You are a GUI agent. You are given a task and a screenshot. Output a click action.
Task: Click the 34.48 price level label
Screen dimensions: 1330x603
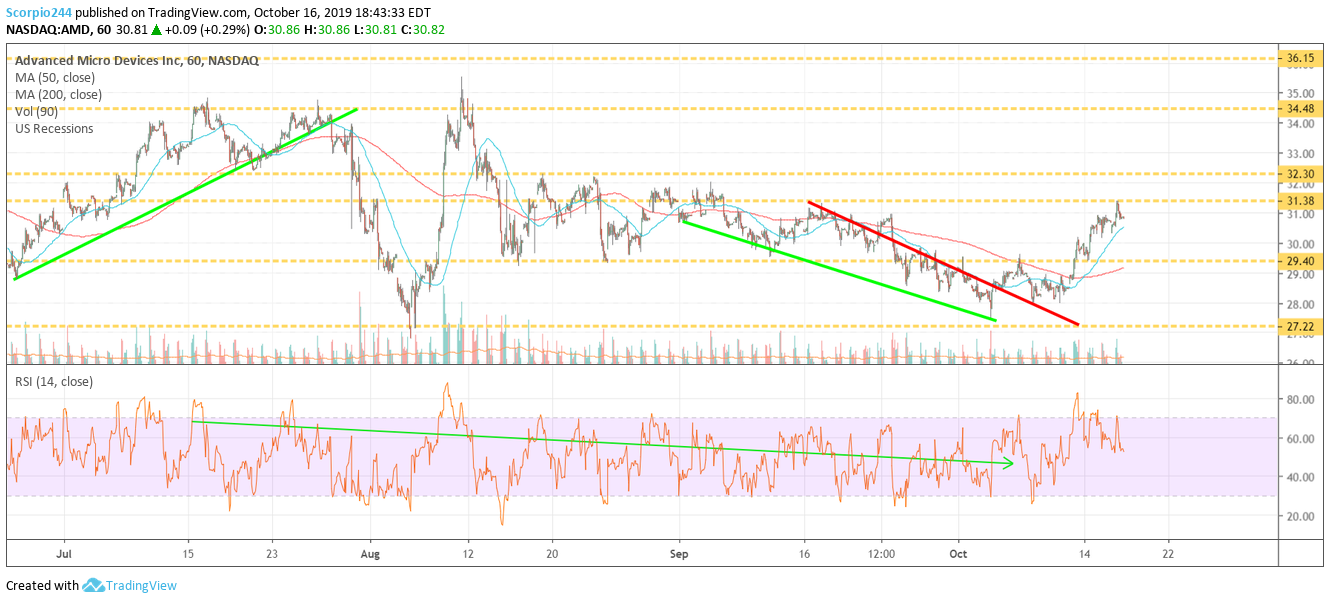click(x=1300, y=108)
